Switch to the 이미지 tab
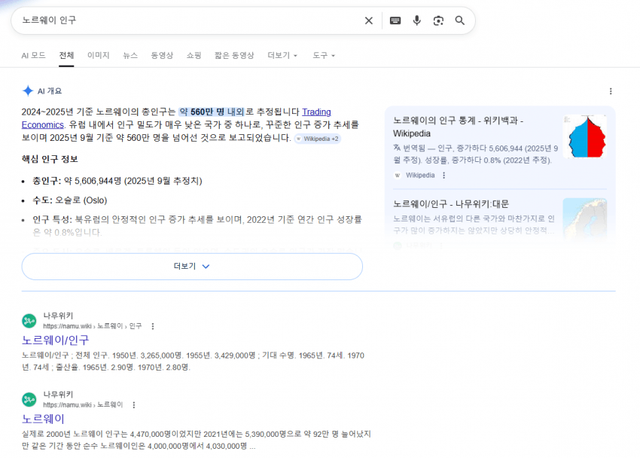This screenshot has width=640, height=458. point(98,55)
